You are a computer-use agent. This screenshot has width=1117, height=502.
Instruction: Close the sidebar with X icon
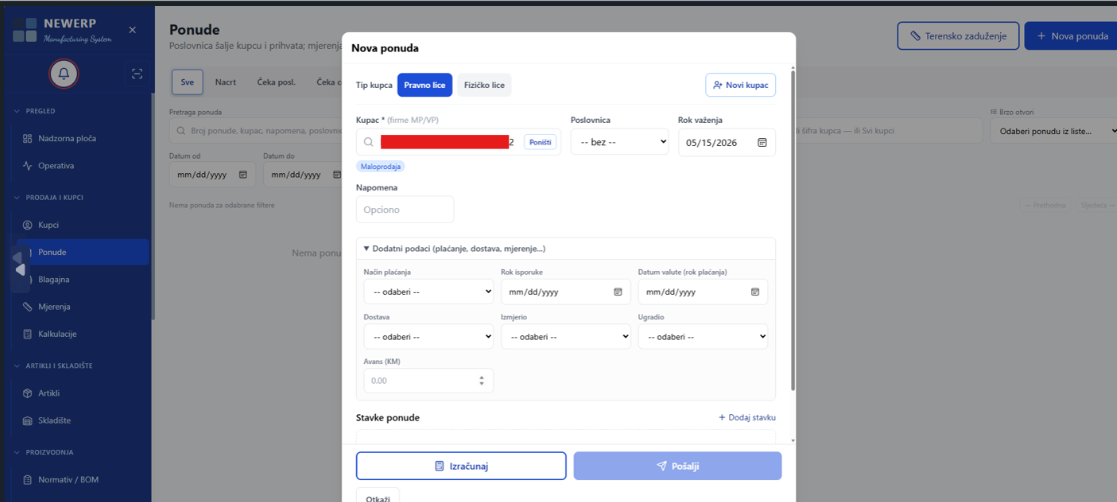(133, 30)
